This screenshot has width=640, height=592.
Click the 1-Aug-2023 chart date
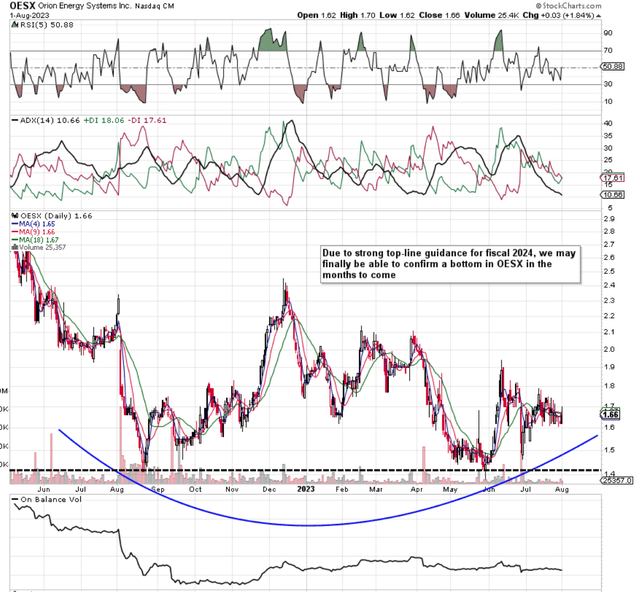(29, 16)
